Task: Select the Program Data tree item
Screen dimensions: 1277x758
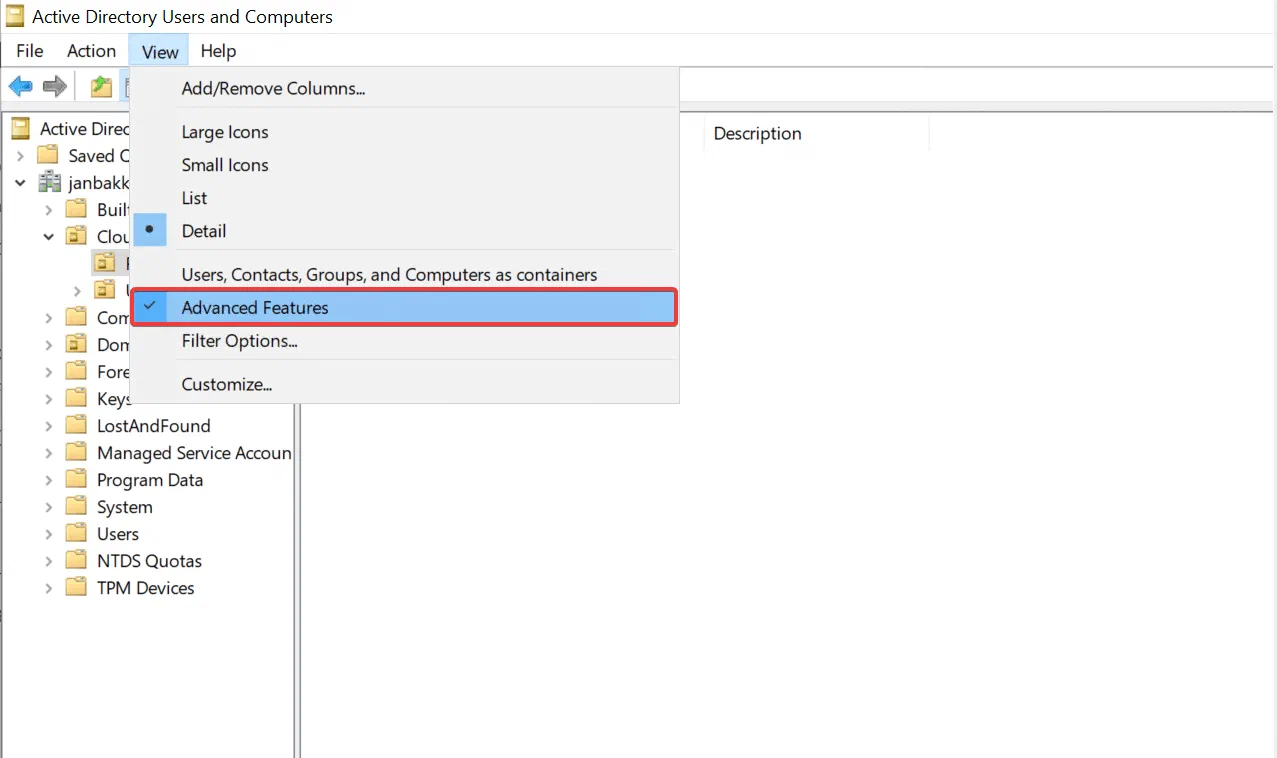Action: tap(150, 480)
